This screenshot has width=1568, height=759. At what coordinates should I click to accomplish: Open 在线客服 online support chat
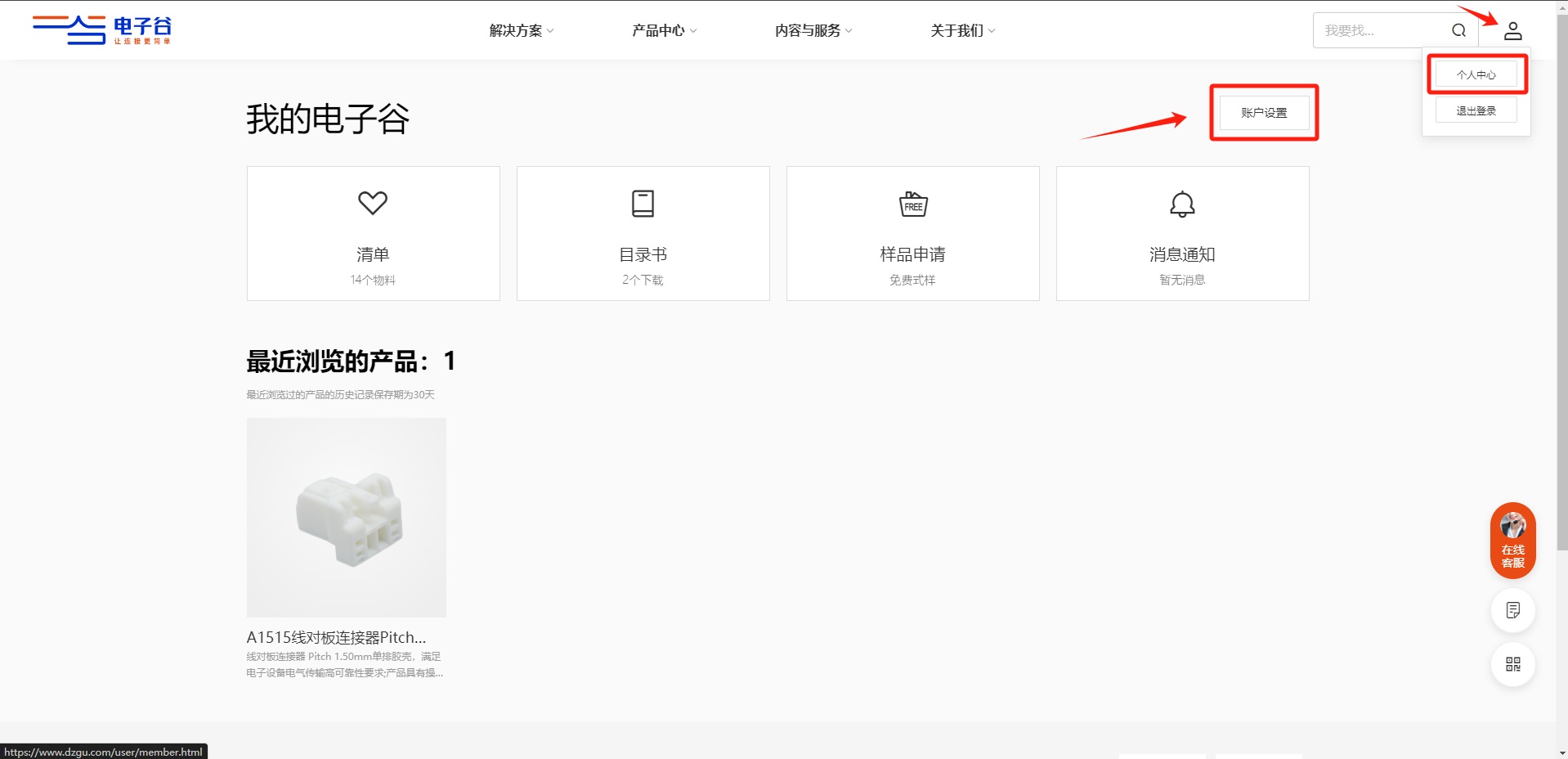(x=1512, y=541)
